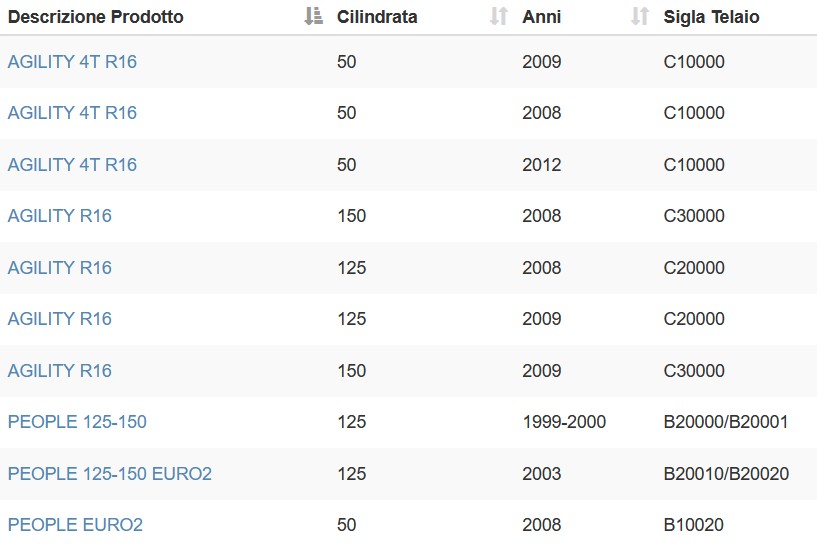The width and height of the screenshot is (817, 550).
Task: Sort by the Descrizione Prodotto column header
Action: tap(96, 17)
